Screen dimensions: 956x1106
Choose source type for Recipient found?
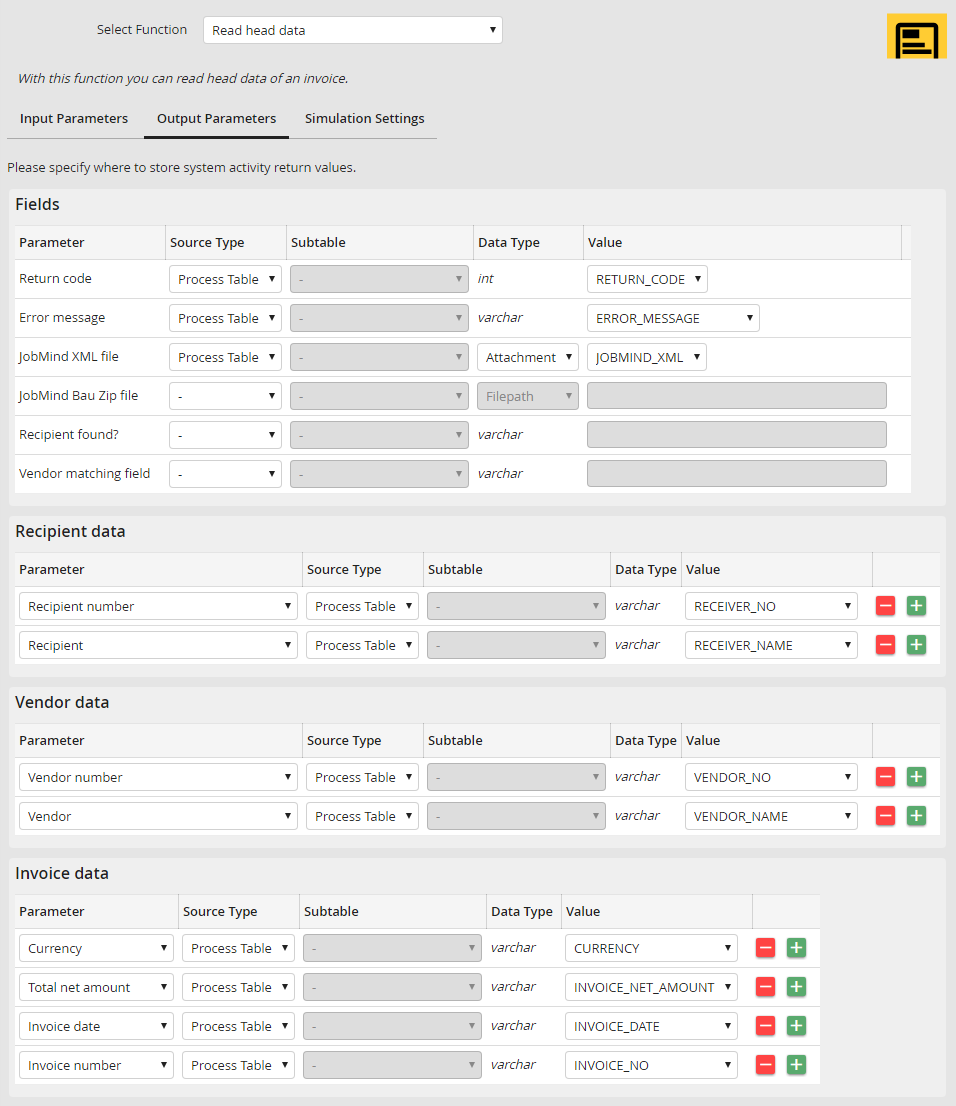click(x=225, y=435)
